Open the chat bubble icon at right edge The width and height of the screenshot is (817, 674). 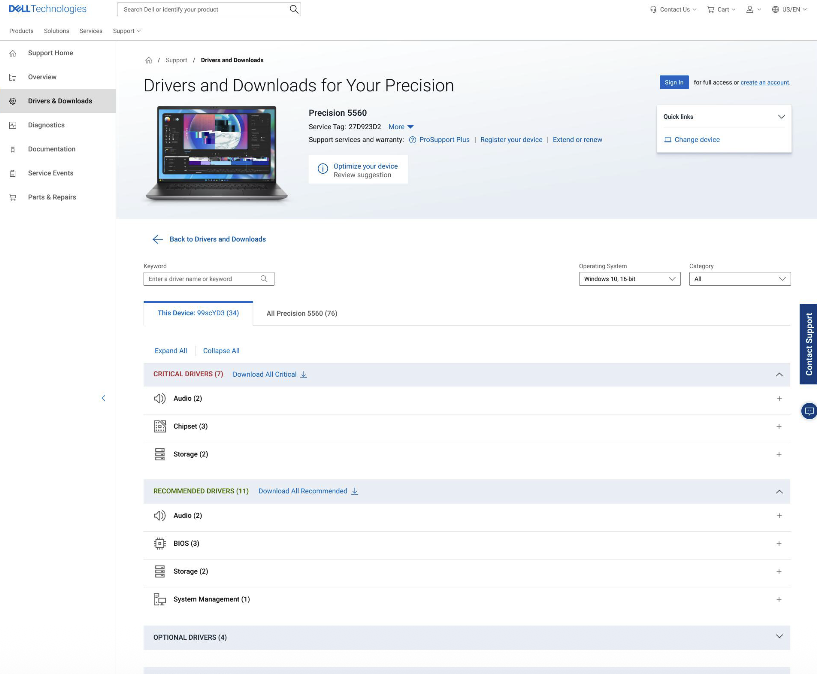click(809, 411)
